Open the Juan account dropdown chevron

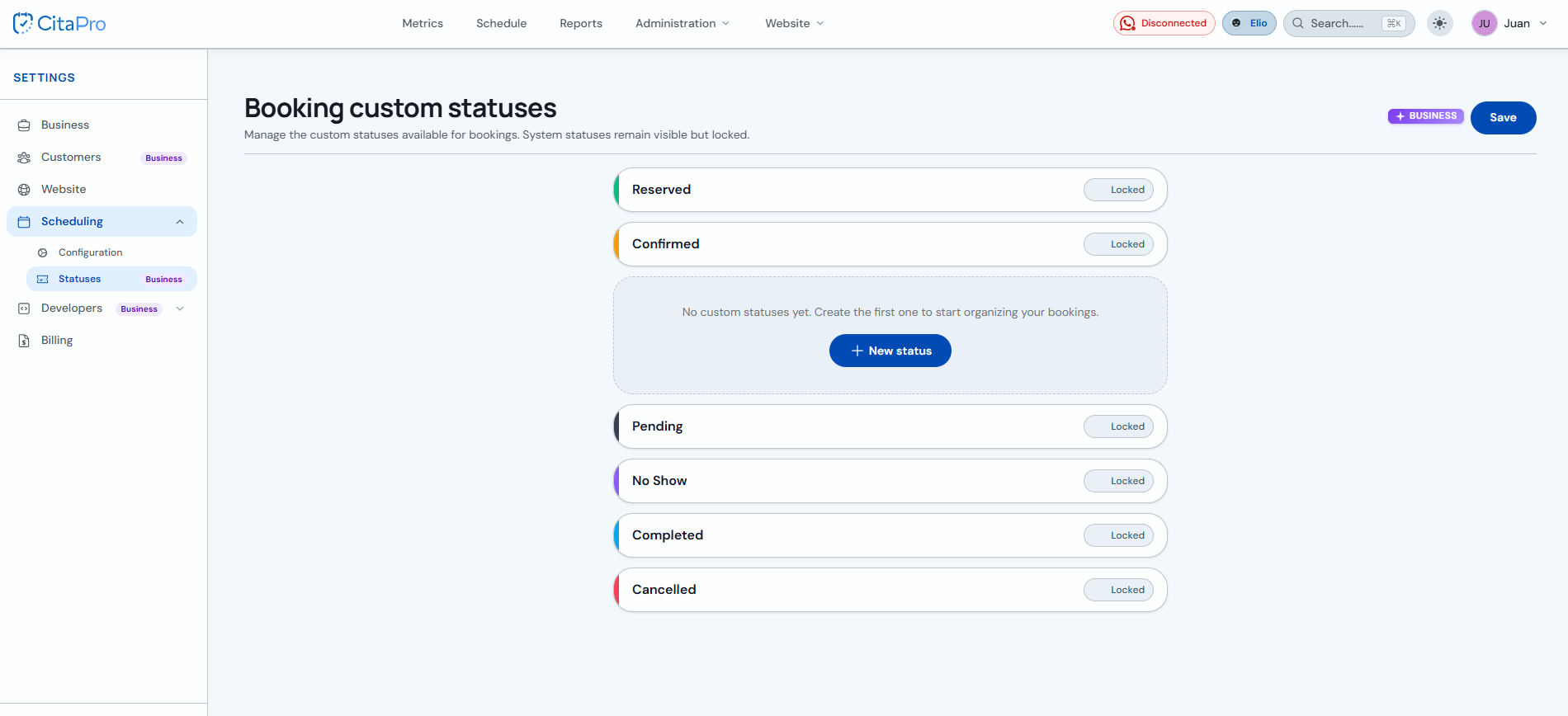pyautogui.click(x=1543, y=23)
